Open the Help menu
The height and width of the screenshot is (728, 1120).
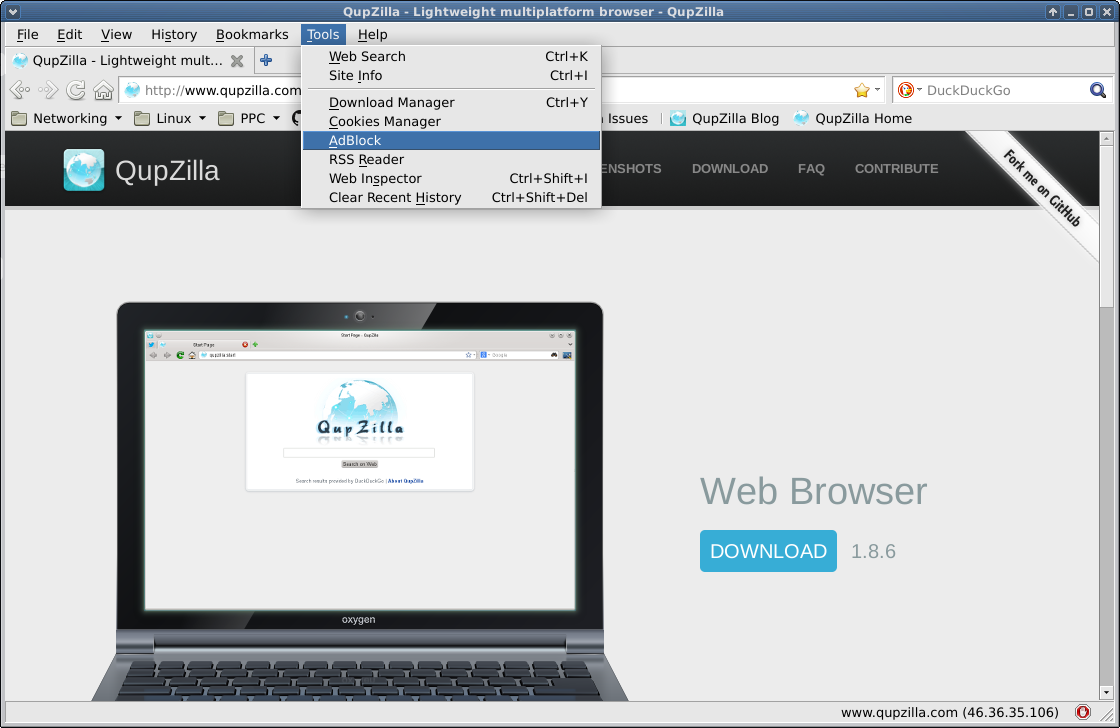coord(372,34)
